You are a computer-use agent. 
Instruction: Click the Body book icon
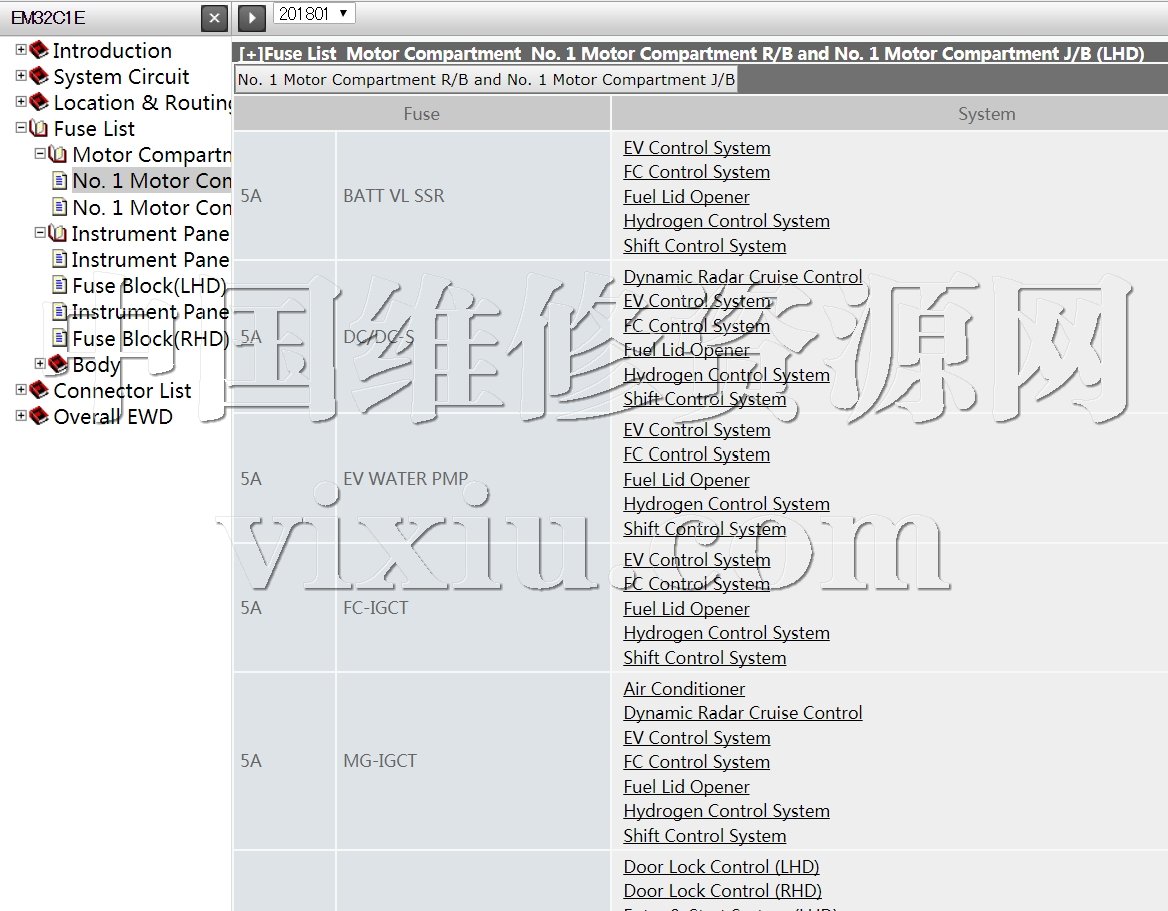click(58, 364)
